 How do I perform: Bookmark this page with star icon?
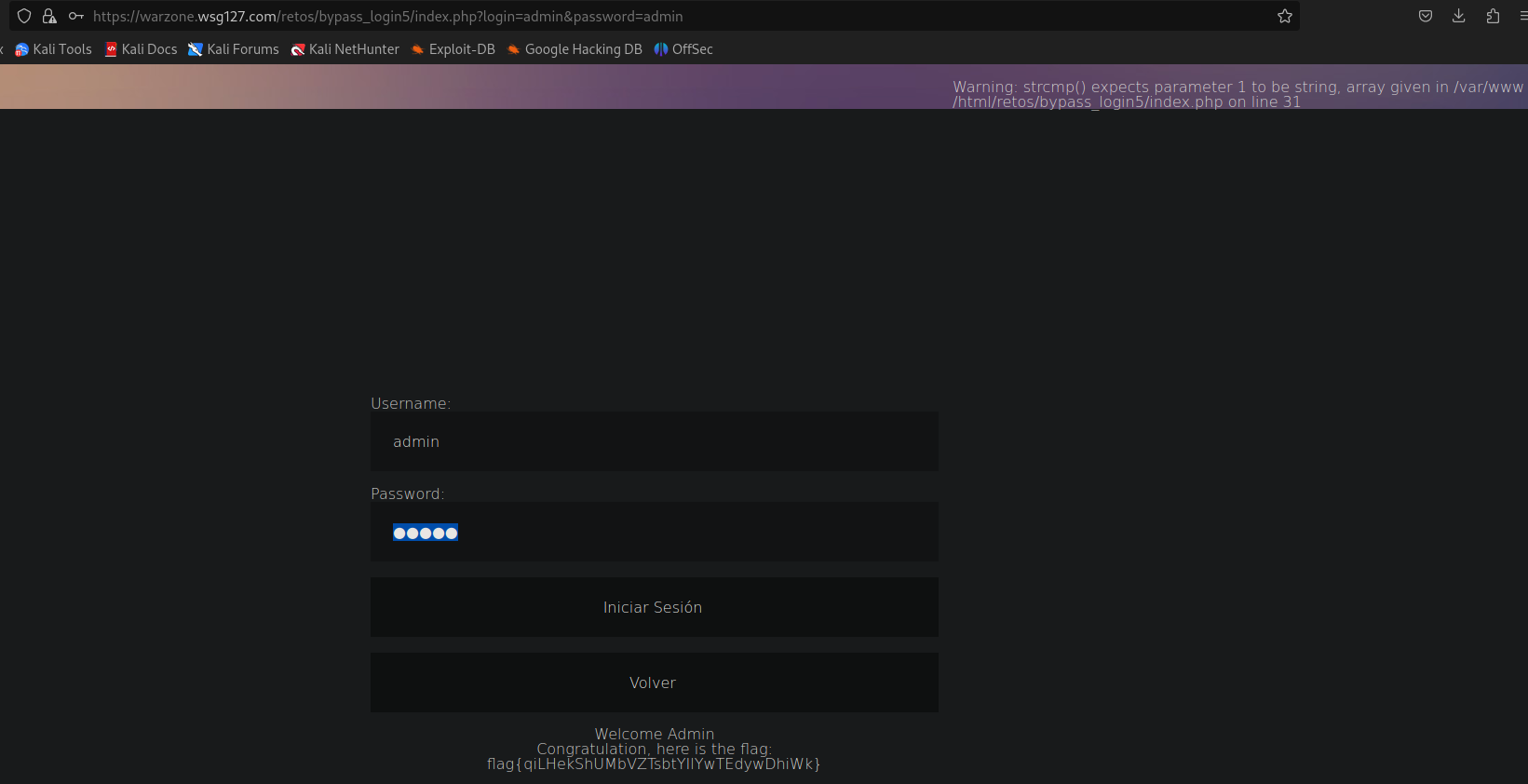[1285, 16]
